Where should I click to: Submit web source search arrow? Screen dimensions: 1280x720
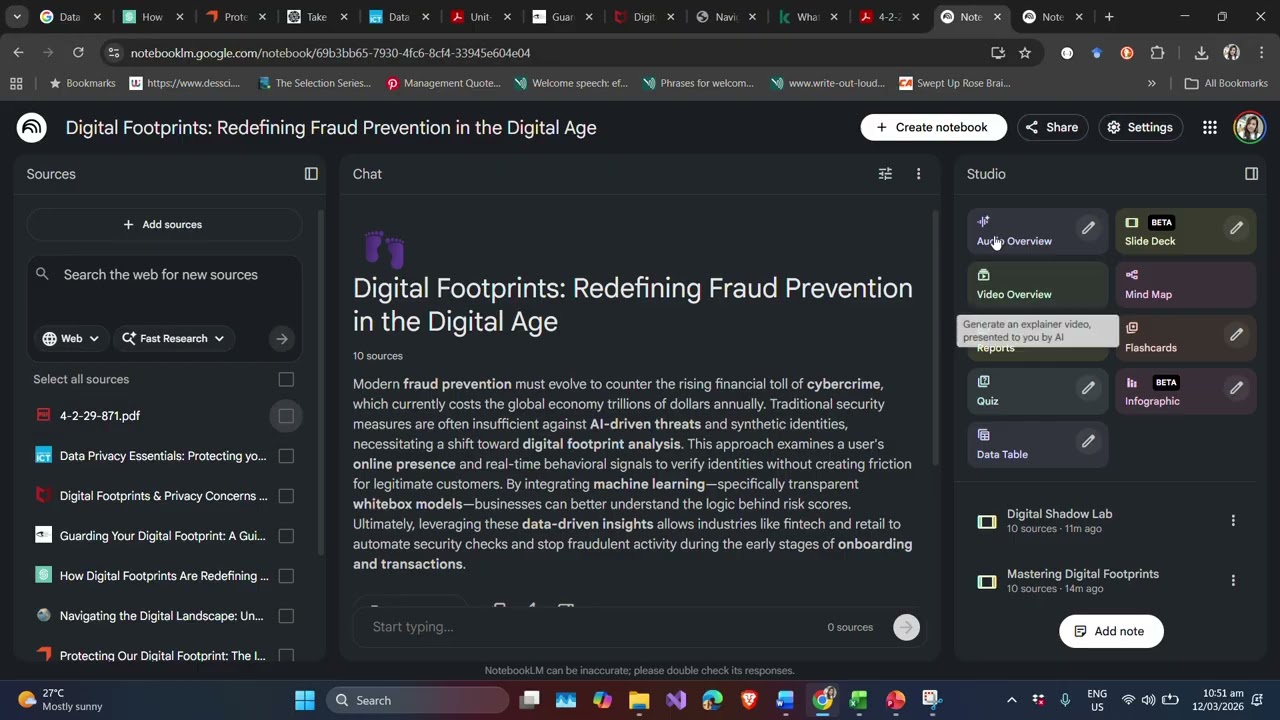click(282, 339)
